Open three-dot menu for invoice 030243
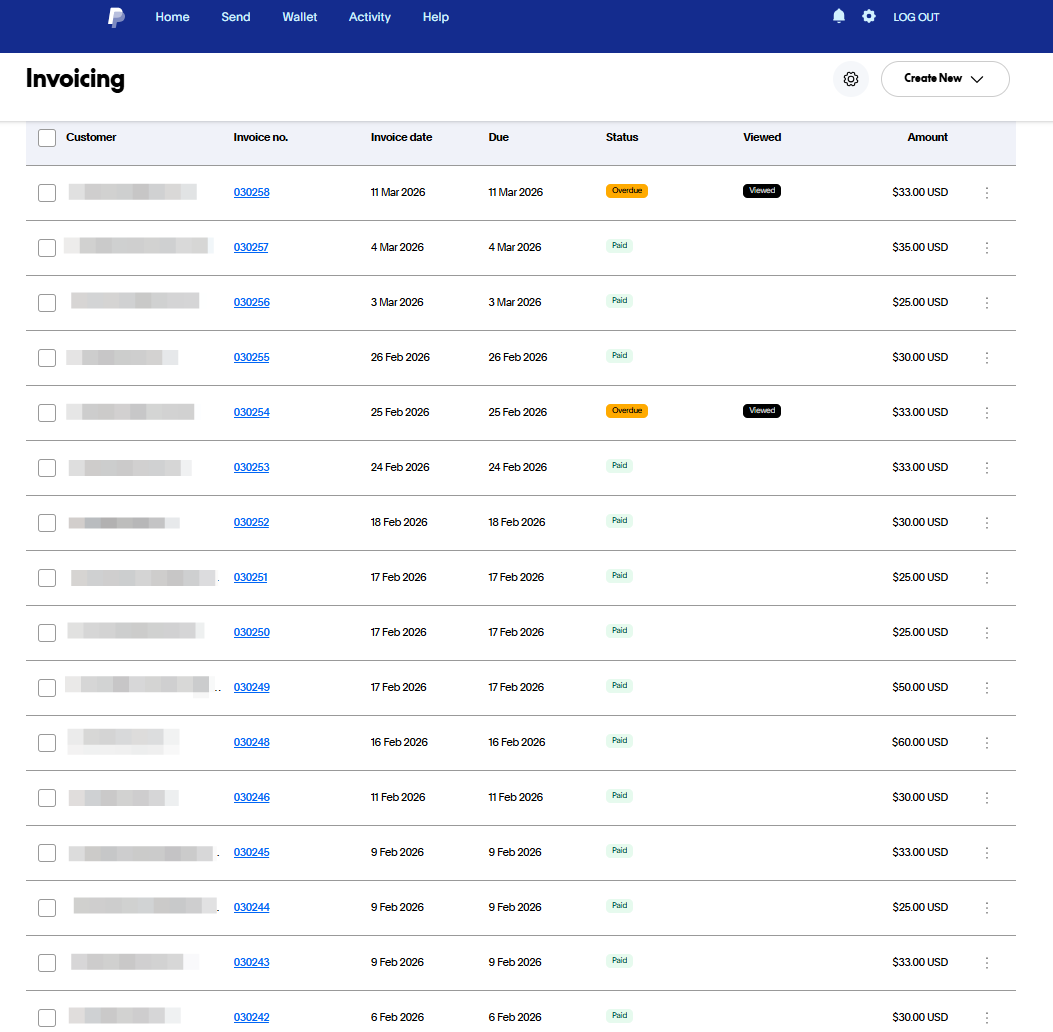This screenshot has width=1053, height=1032. 987,963
